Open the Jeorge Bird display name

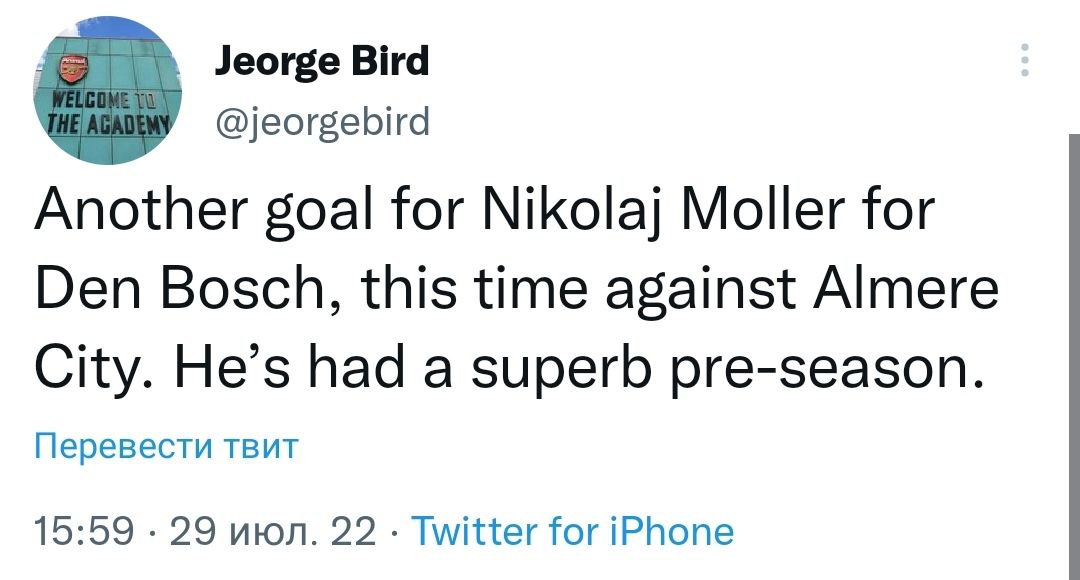pos(322,62)
